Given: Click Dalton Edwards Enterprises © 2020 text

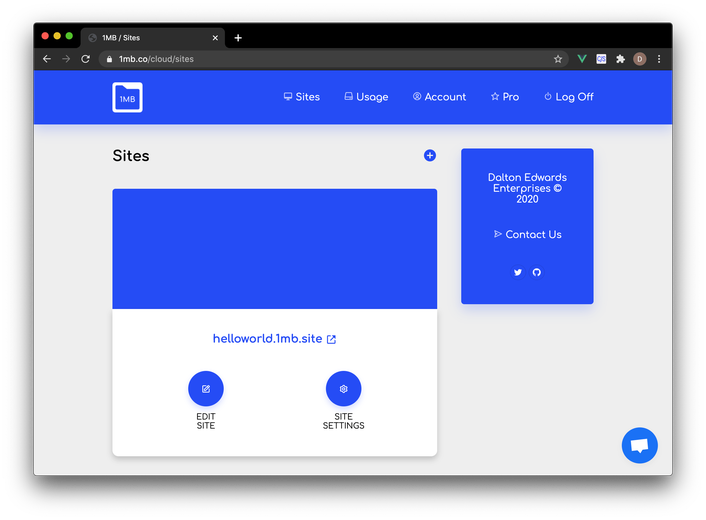Looking at the screenshot, I should tap(527, 188).
